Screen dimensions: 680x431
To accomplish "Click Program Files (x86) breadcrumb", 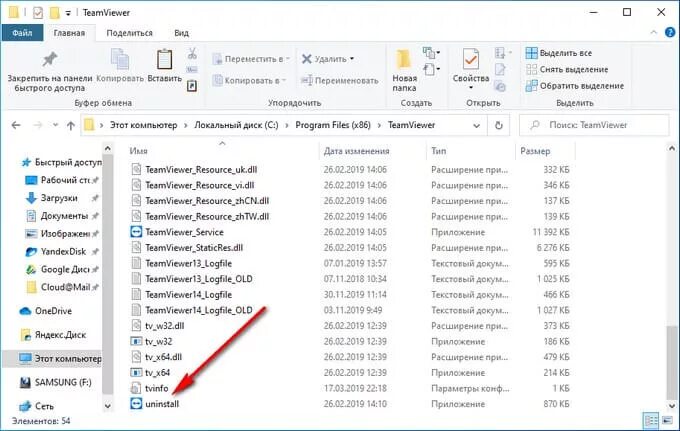I will tap(333, 125).
